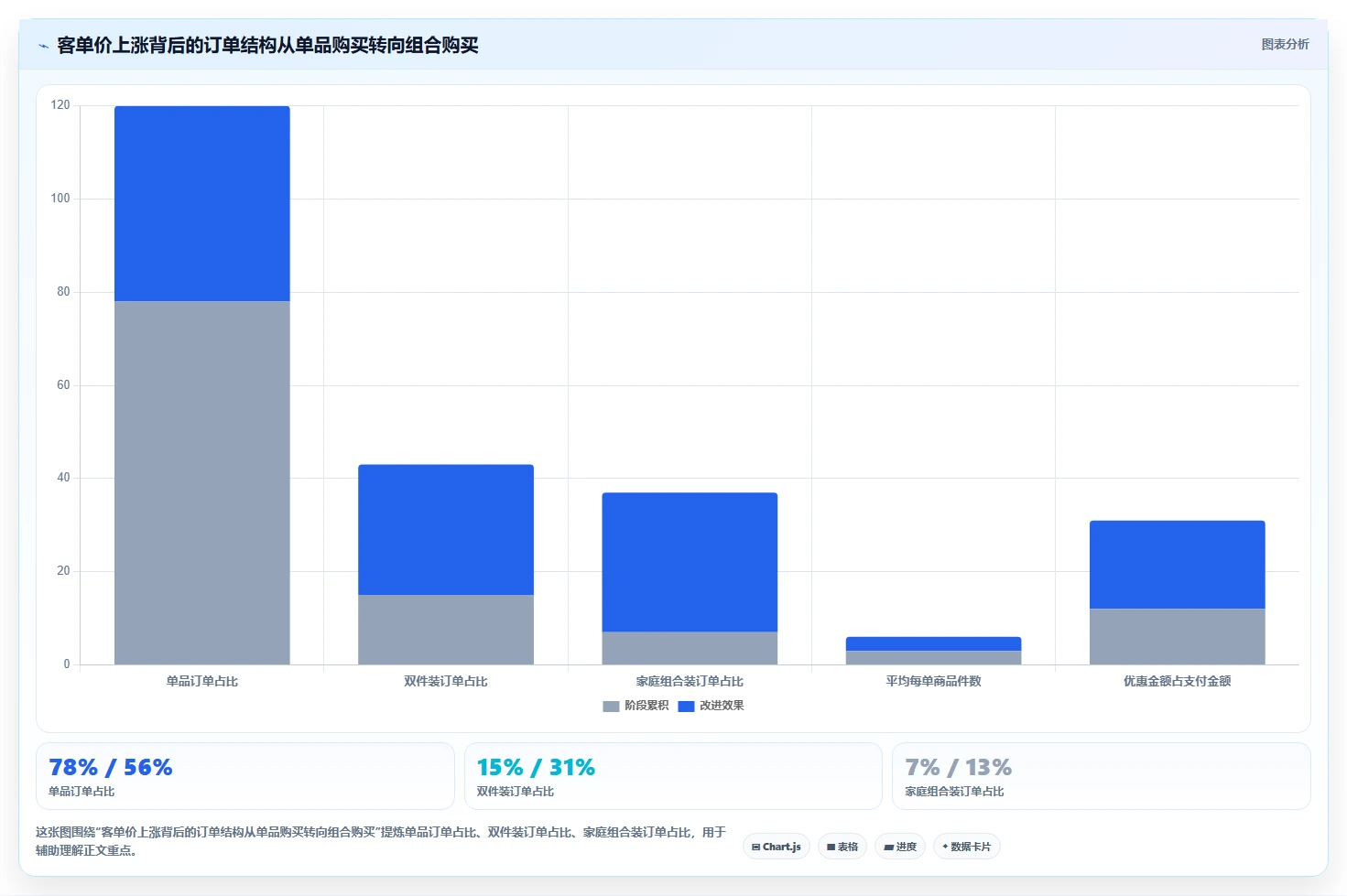Click gray segment of 双件装订单占比 bar
The height and width of the screenshot is (896, 1347).
(x=446, y=630)
